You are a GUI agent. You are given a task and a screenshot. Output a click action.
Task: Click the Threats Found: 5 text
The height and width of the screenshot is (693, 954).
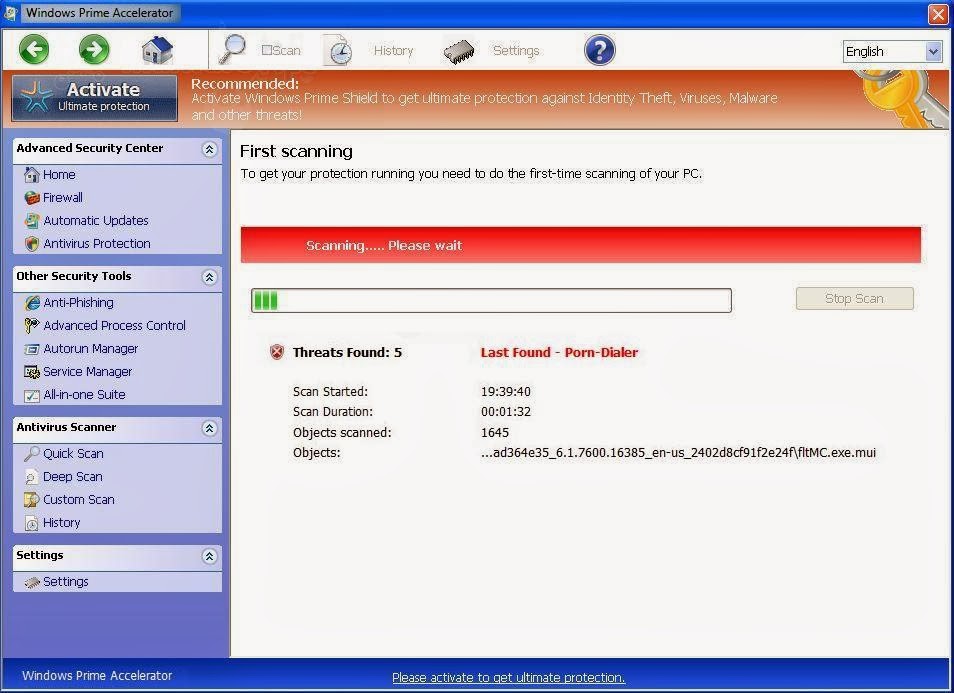347,352
